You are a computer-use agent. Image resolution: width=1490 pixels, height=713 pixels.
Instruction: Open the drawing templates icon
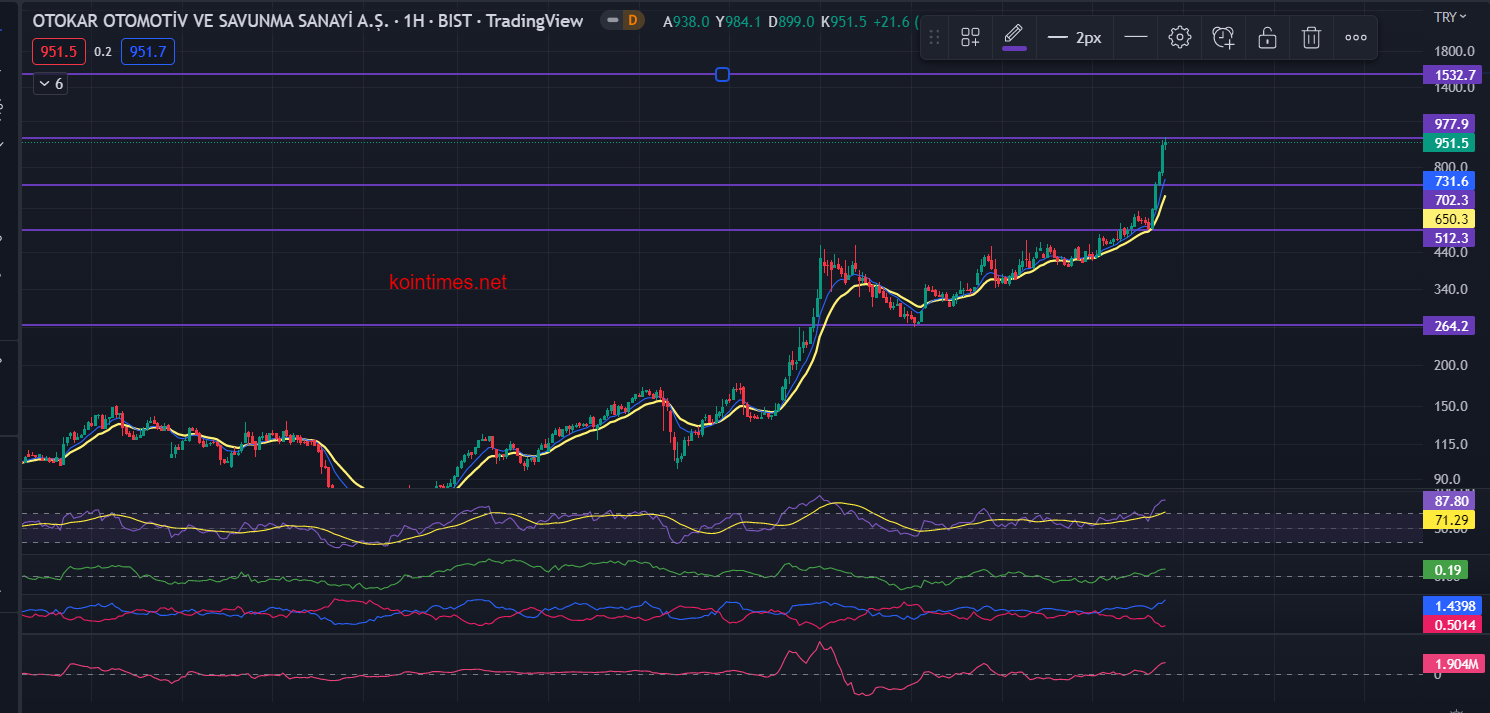970,38
